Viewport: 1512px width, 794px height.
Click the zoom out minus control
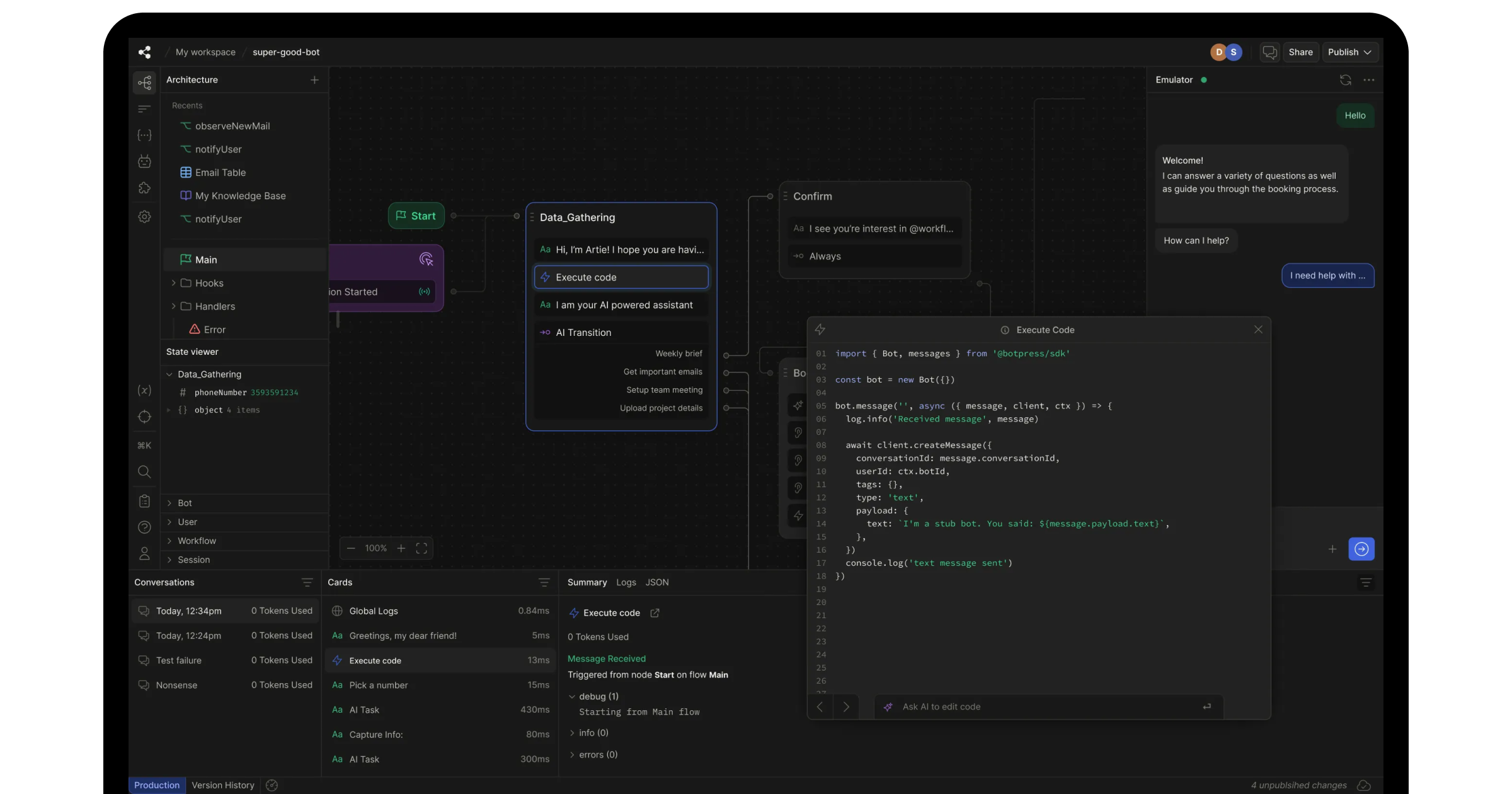[351, 548]
